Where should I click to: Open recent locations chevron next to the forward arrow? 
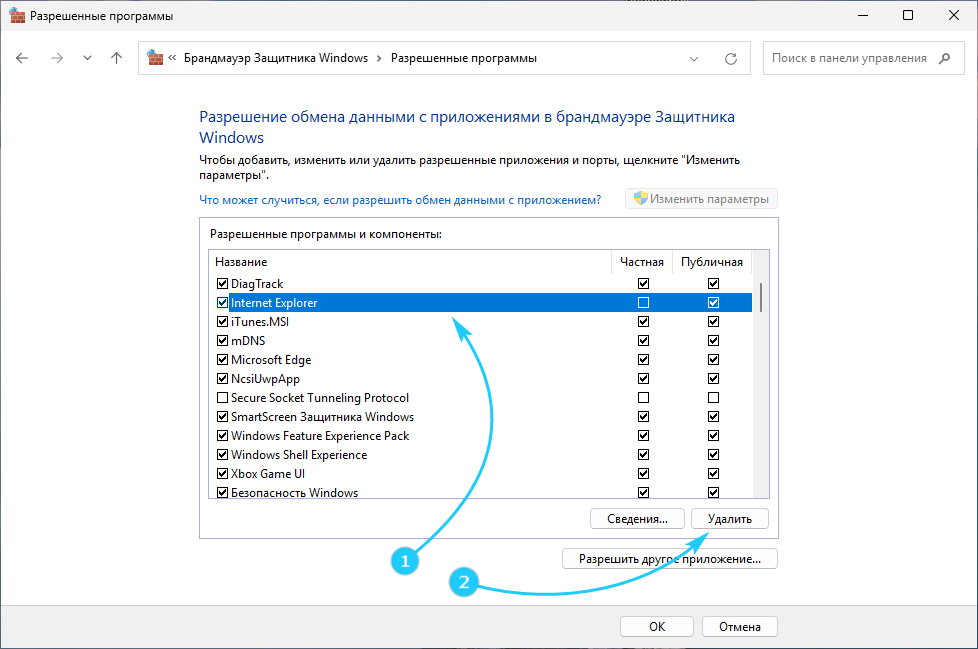pos(87,58)
